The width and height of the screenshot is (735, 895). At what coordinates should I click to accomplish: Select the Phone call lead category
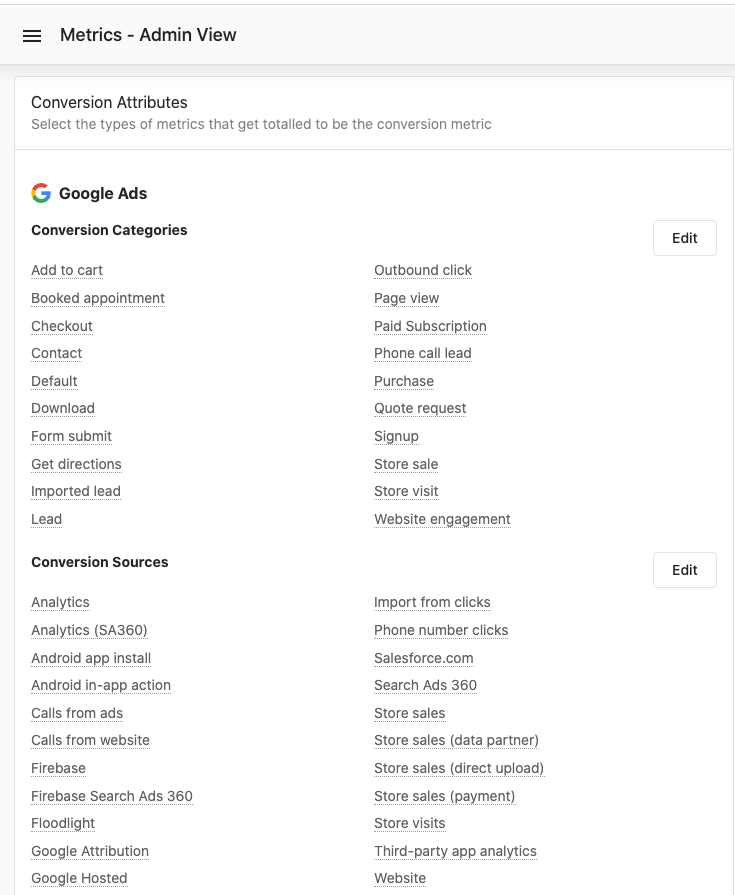point(422,353)
